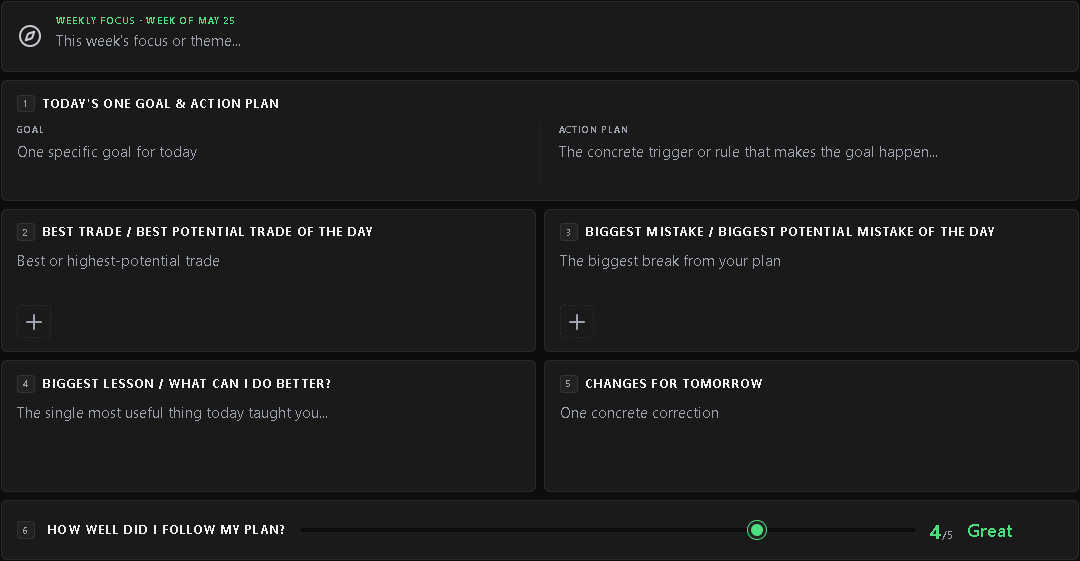
Task: Click the 'One concrete correction' field
Action: click(x=639, y=414)
